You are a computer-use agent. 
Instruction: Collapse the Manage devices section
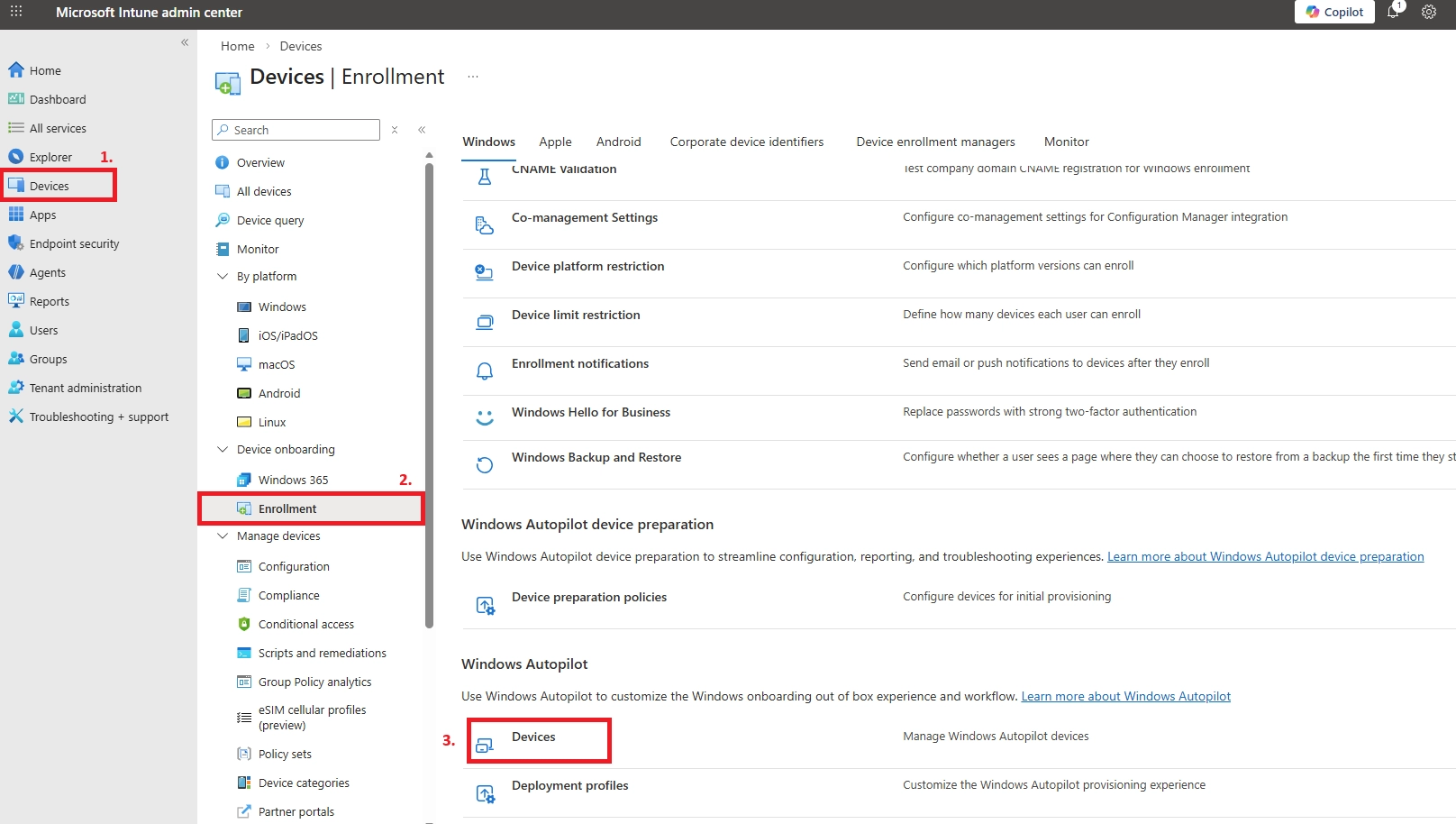[x=223, y=536]
